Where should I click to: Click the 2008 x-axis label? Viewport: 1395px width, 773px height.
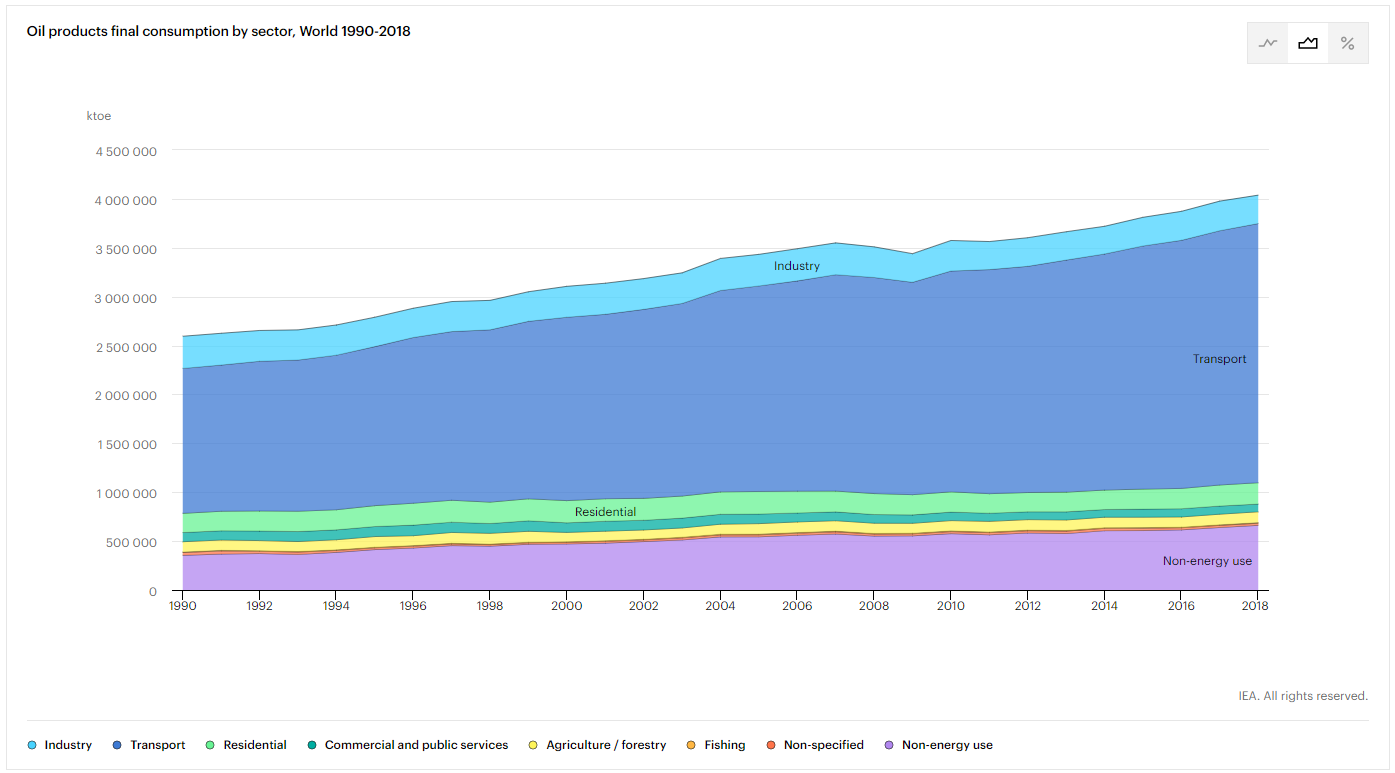[x=874, y=606]
